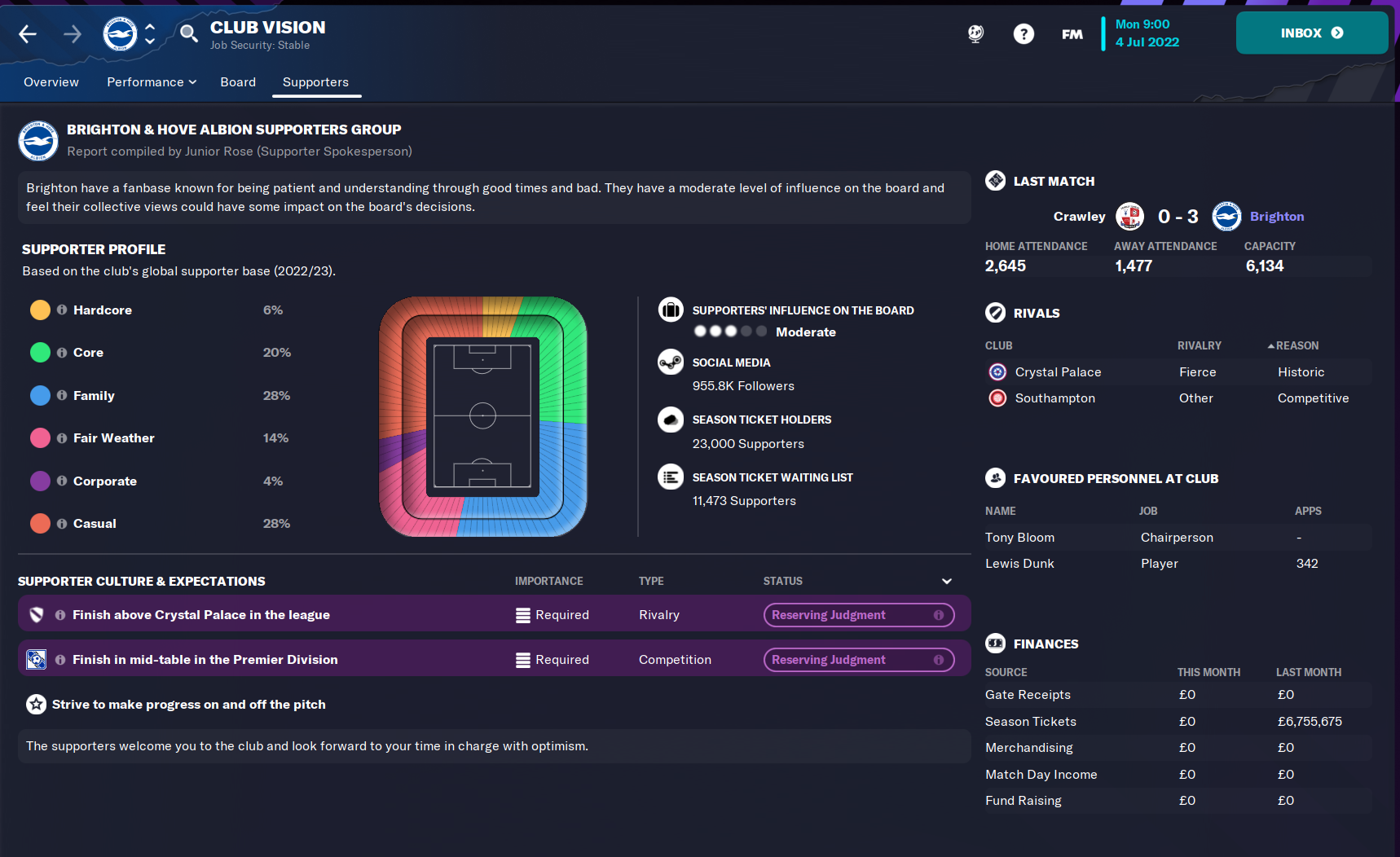Click the Brighton supporters group crest
Viewport: 1400px width, 857px height.
click(x=38, y=141)
